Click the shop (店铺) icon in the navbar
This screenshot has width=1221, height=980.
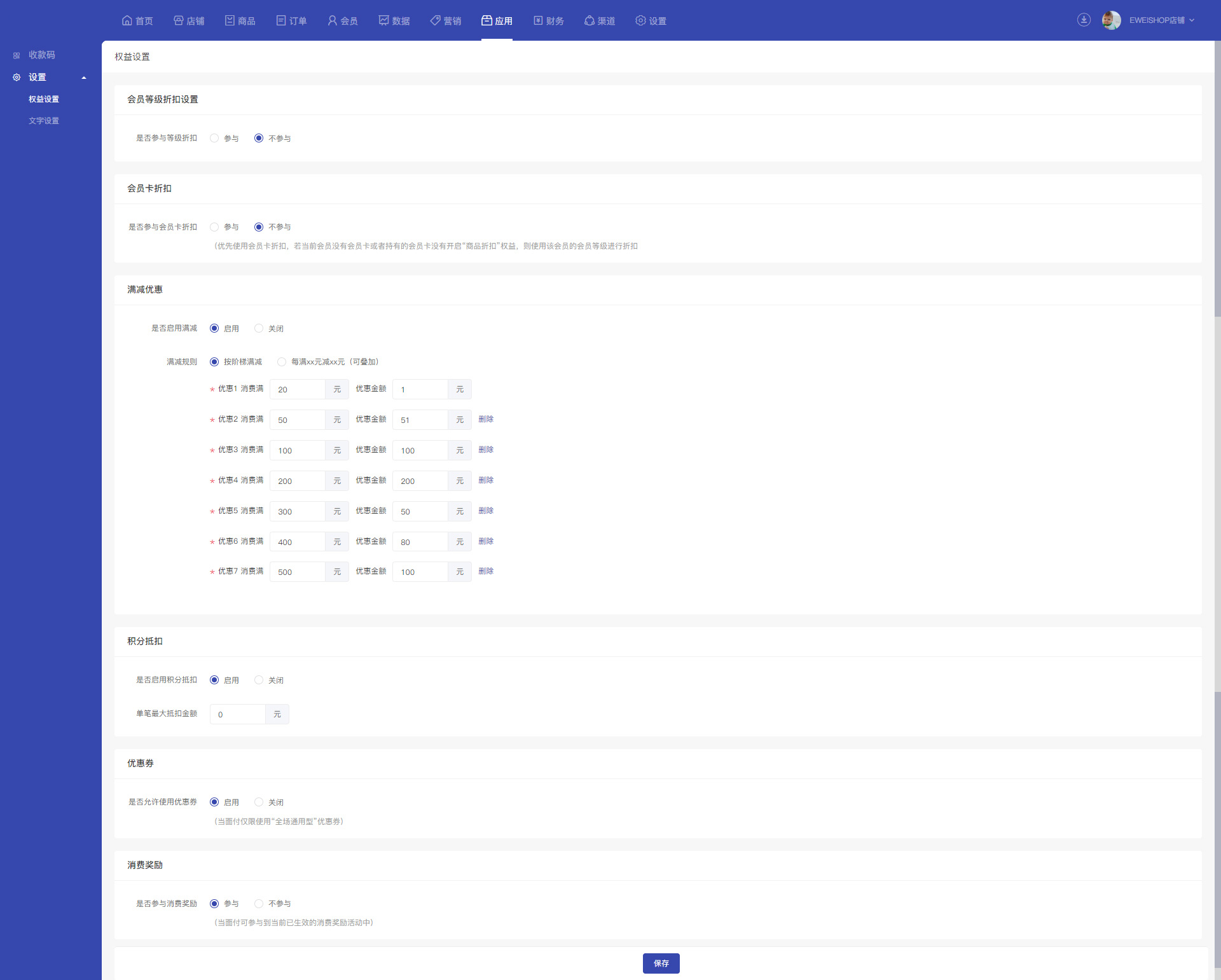click(x=179, y=20)
